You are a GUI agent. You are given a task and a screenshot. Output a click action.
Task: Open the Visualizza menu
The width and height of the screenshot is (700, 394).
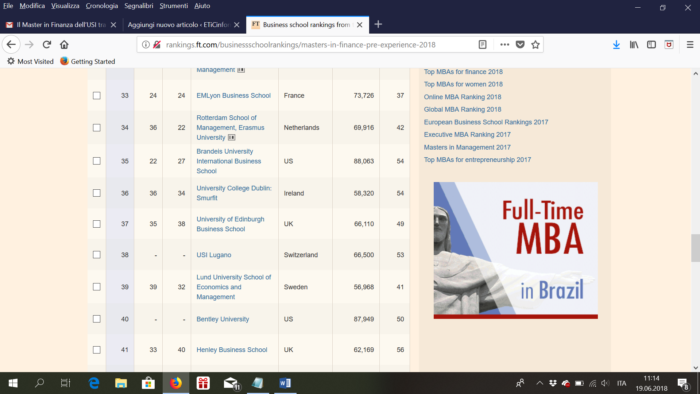tap(65, 6)
